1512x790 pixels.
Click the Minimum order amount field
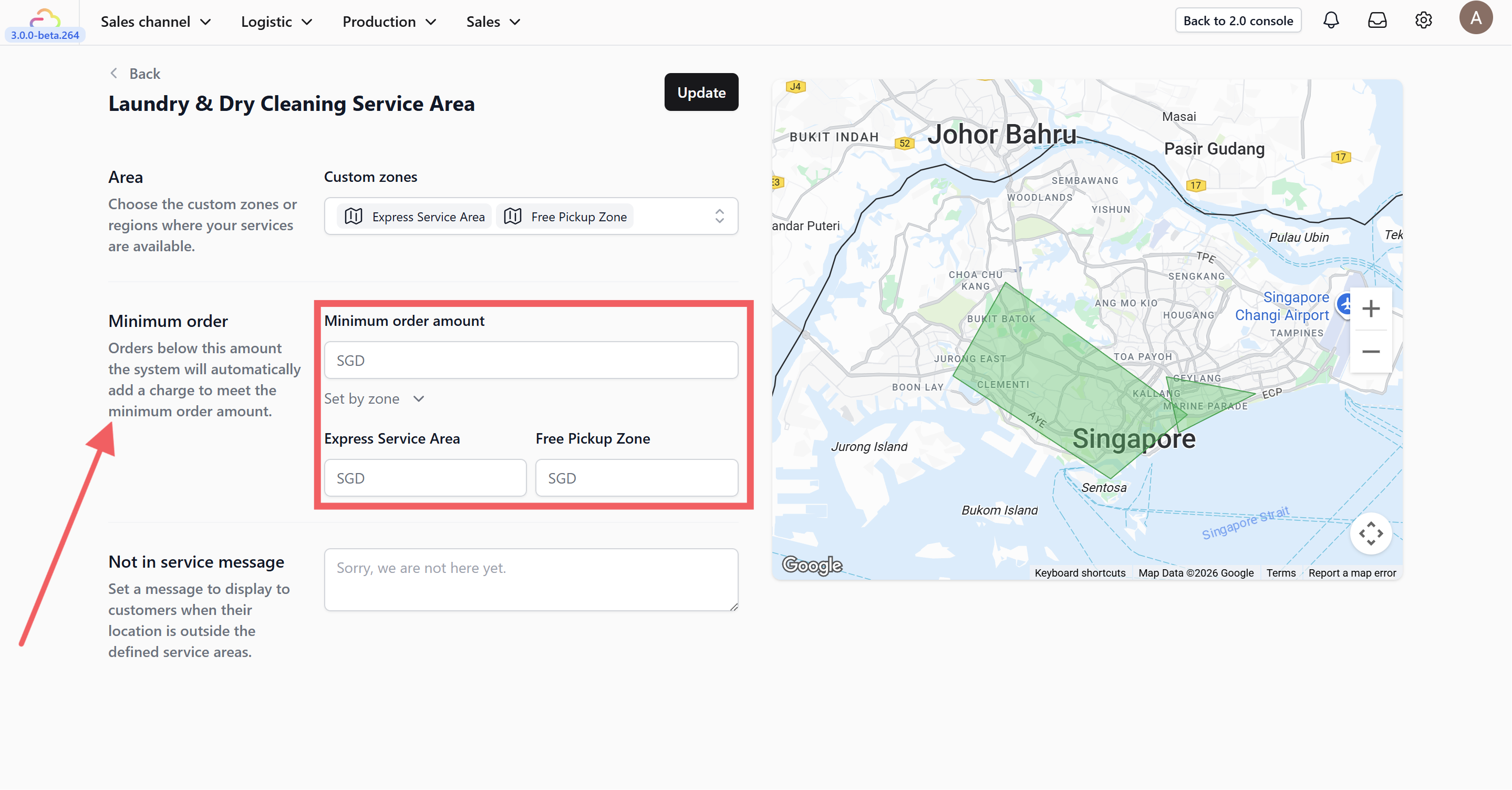(x=531, y=360)
